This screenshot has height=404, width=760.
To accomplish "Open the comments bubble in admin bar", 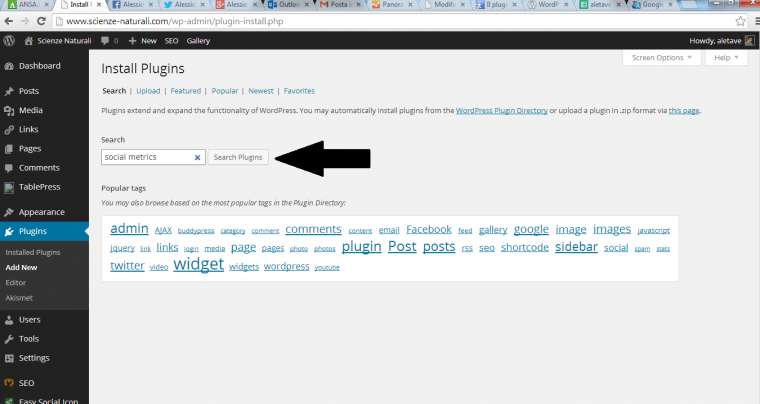I will [105, 41].
